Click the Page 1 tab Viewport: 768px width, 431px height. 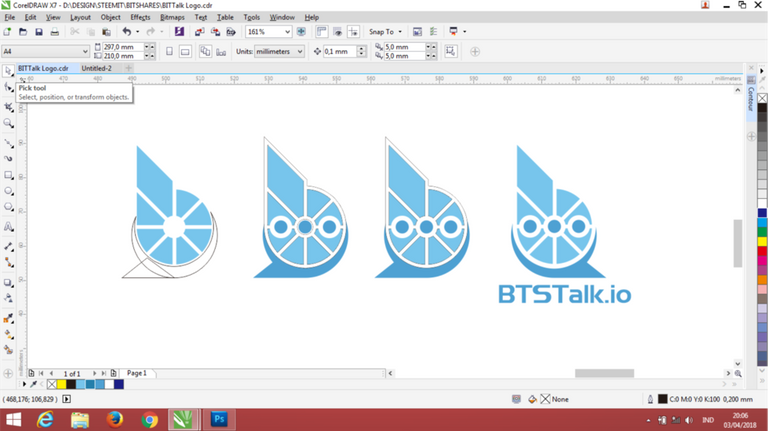tap(136, 373)
